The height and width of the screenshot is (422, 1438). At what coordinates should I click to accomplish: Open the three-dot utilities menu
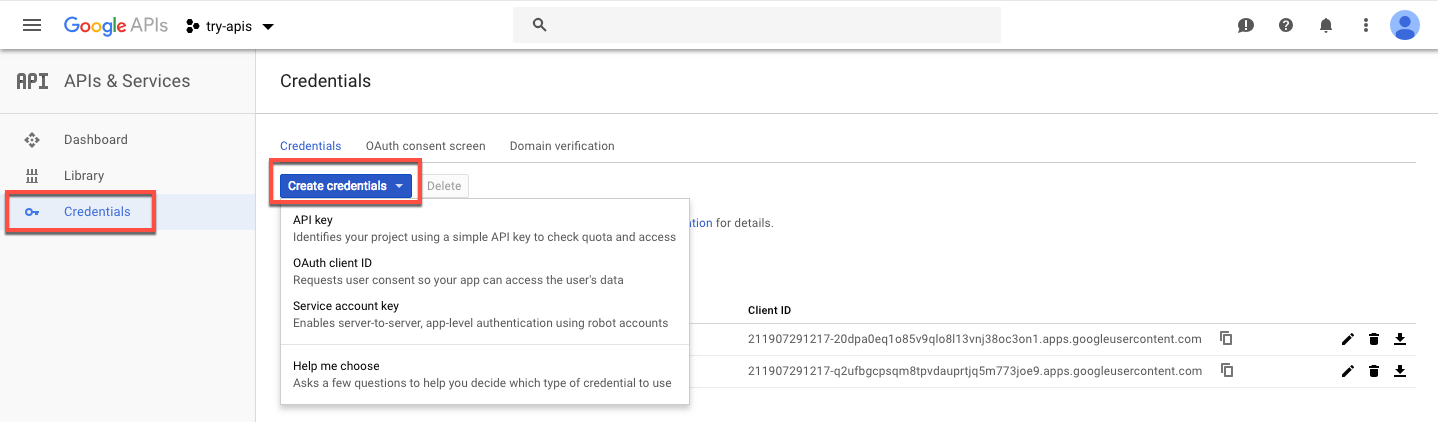(x=1366, y=26)
